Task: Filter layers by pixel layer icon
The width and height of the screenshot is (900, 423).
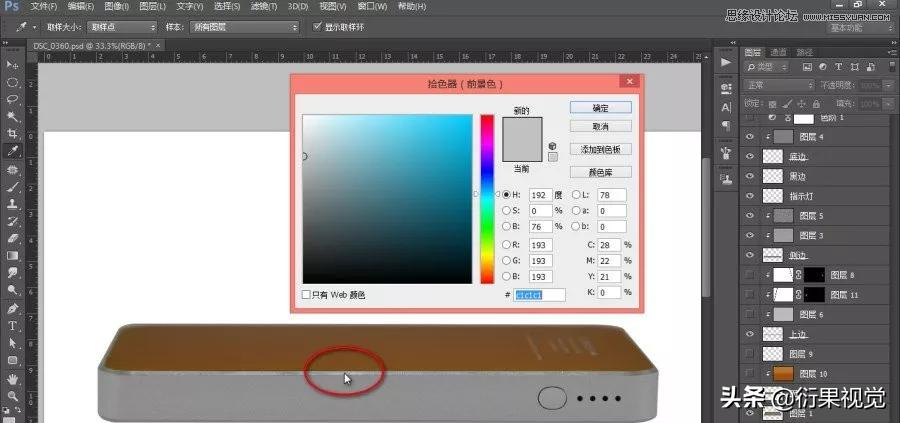Action: tap(808, 67)
